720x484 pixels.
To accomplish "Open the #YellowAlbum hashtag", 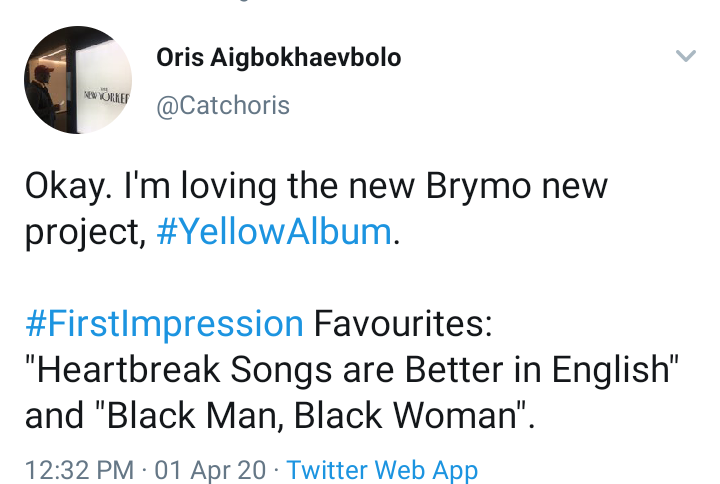I will 274,232.
